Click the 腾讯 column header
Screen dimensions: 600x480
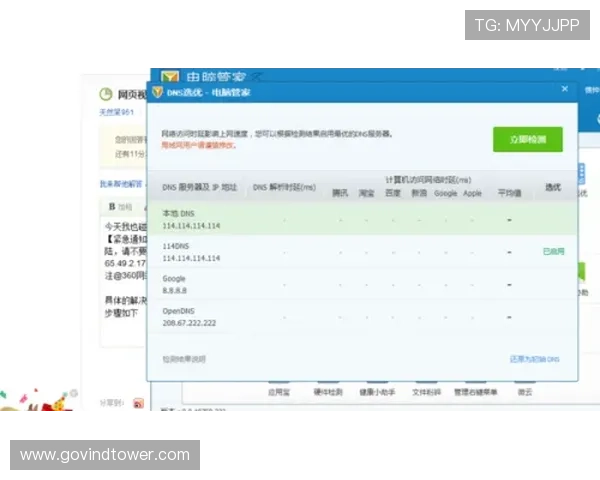340,193
